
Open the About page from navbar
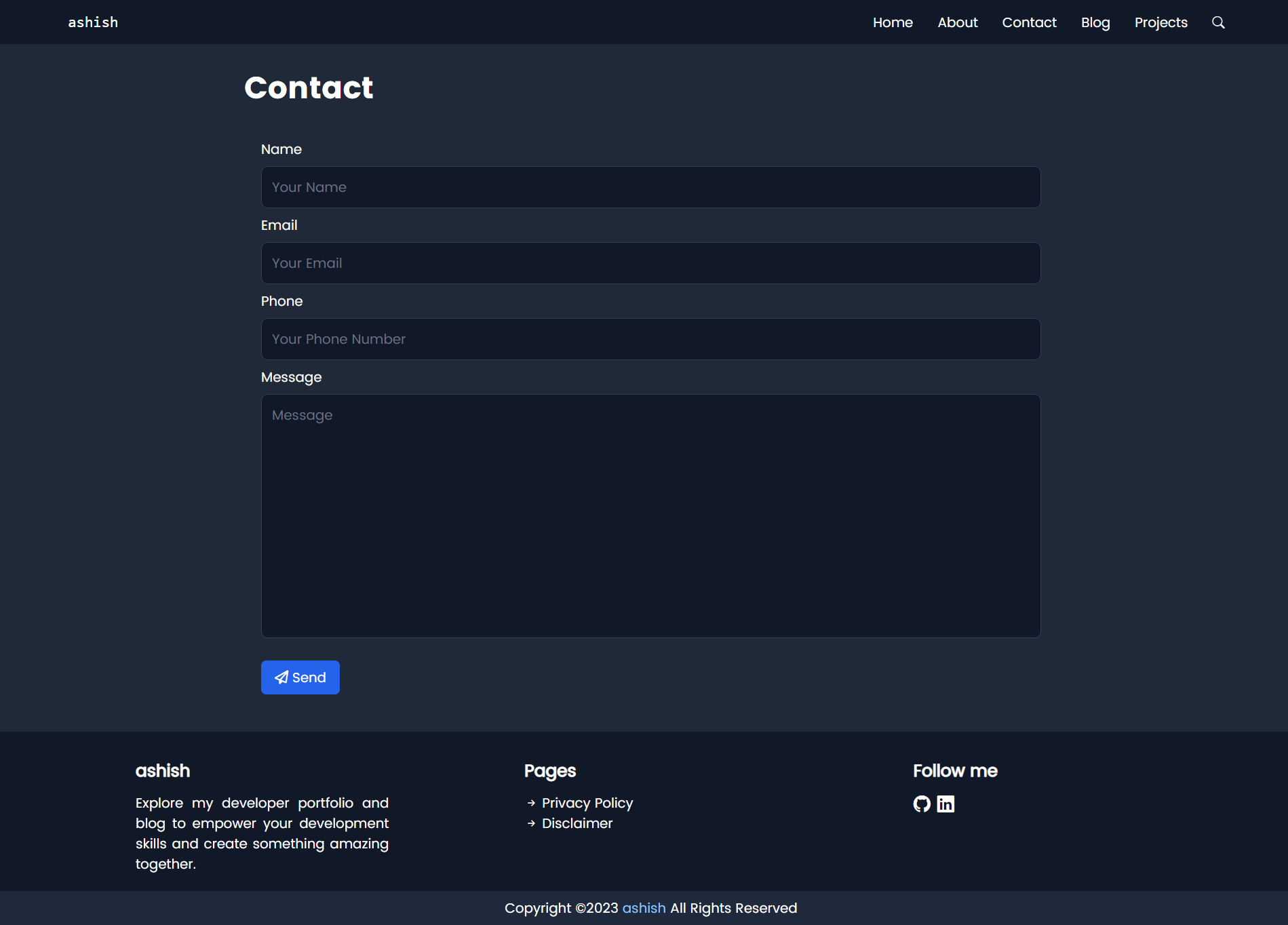(x=958, y=22)
